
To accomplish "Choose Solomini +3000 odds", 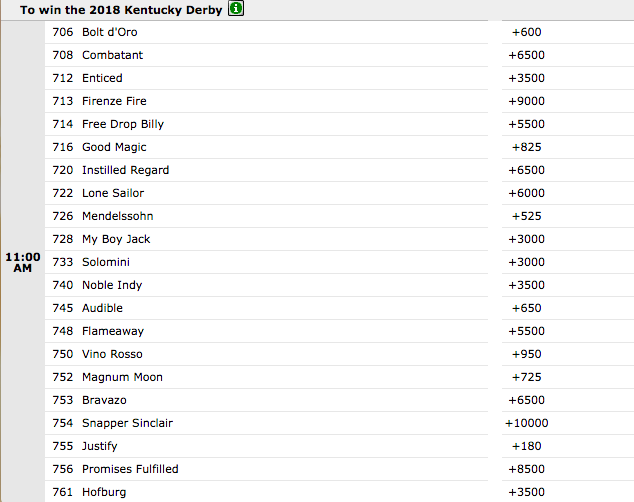I will click(x=526, y=262).
